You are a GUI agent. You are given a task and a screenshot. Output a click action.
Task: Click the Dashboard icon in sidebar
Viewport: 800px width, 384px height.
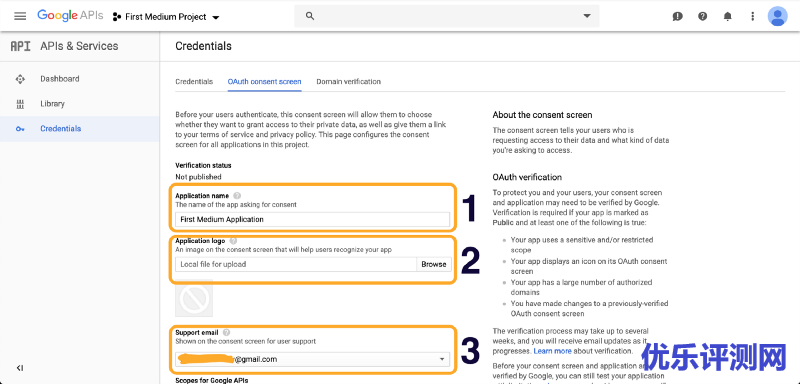coord(20,79)
